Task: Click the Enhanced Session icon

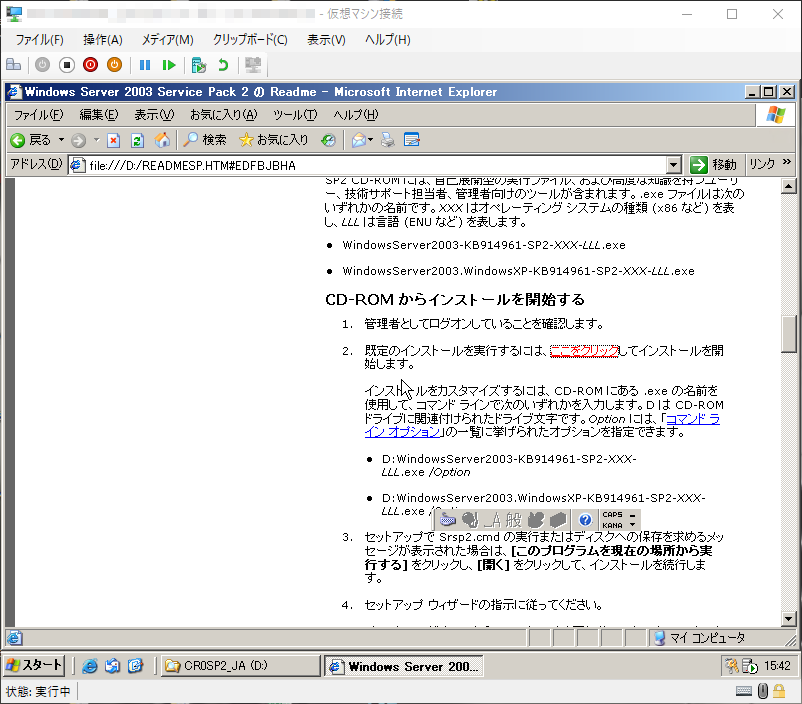Action: 253,65
